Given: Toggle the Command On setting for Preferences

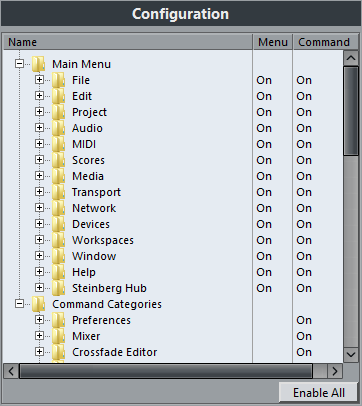Looking at the screenshot, I should (304, 320).
